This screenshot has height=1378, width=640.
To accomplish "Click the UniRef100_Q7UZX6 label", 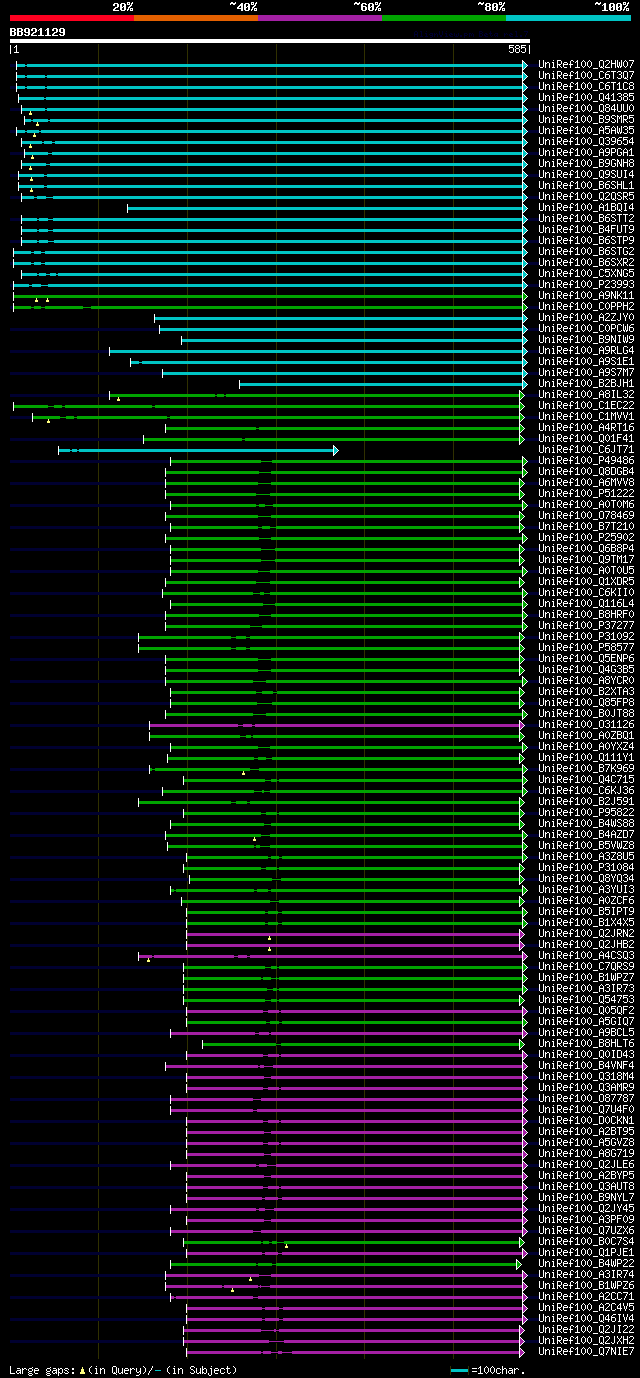I will [586, 1230].
